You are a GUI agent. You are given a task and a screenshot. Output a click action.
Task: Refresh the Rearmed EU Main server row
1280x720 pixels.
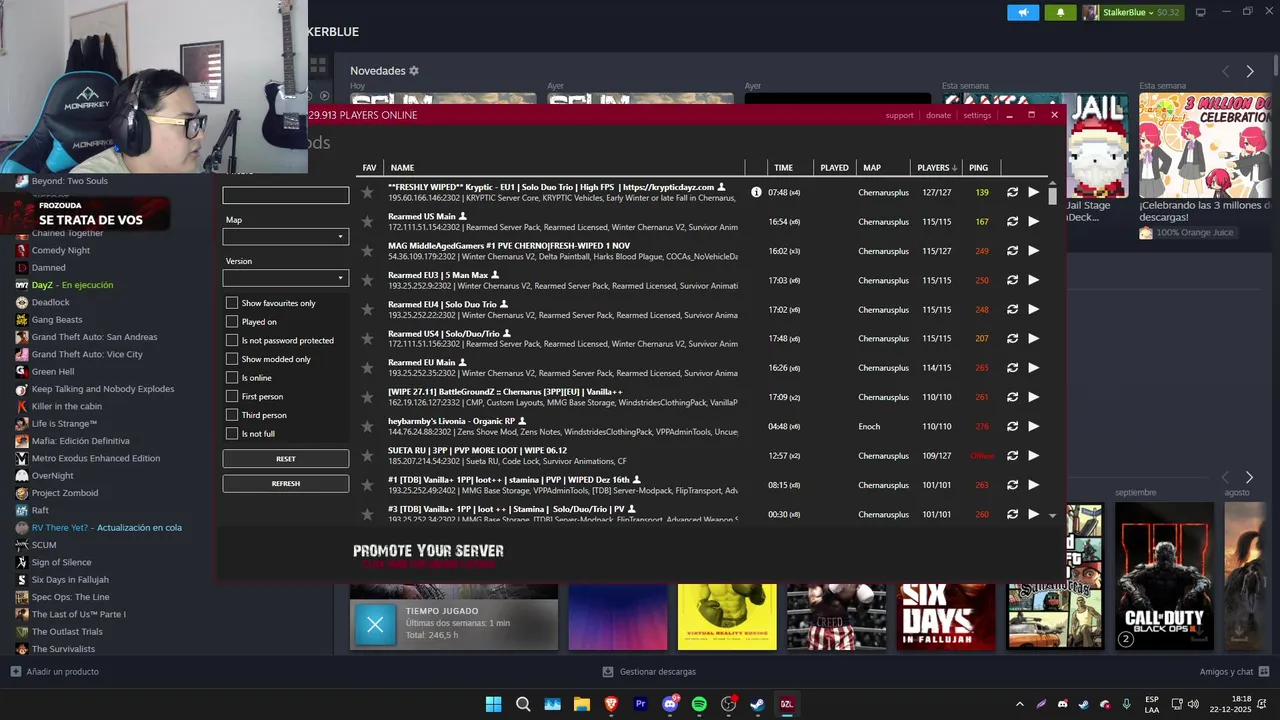point(1012,368)
